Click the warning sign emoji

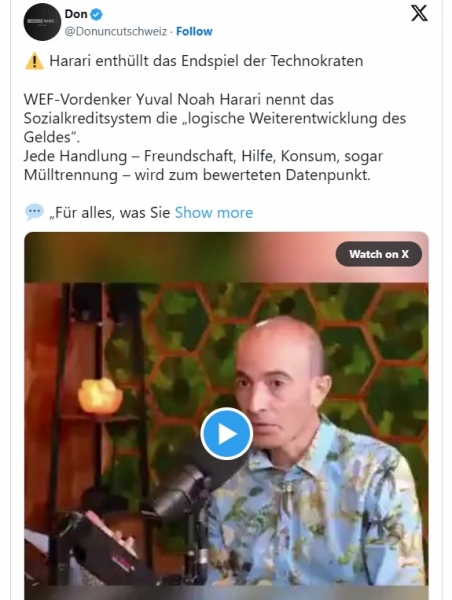coord(34,61)
